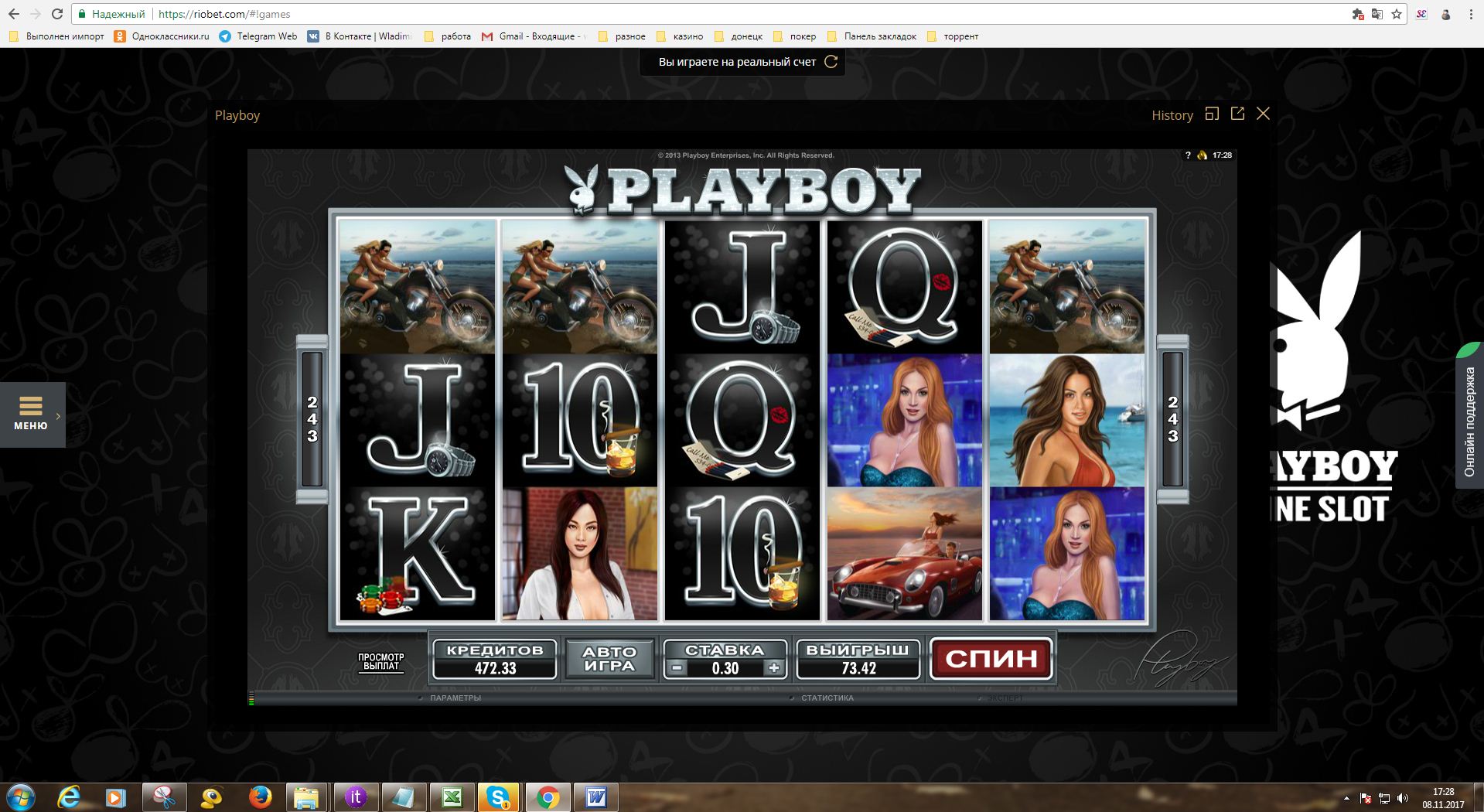Screen dimensions: 1484x812
Task: Click the tray volume speaker icon
Action: tap(1403, 798)
